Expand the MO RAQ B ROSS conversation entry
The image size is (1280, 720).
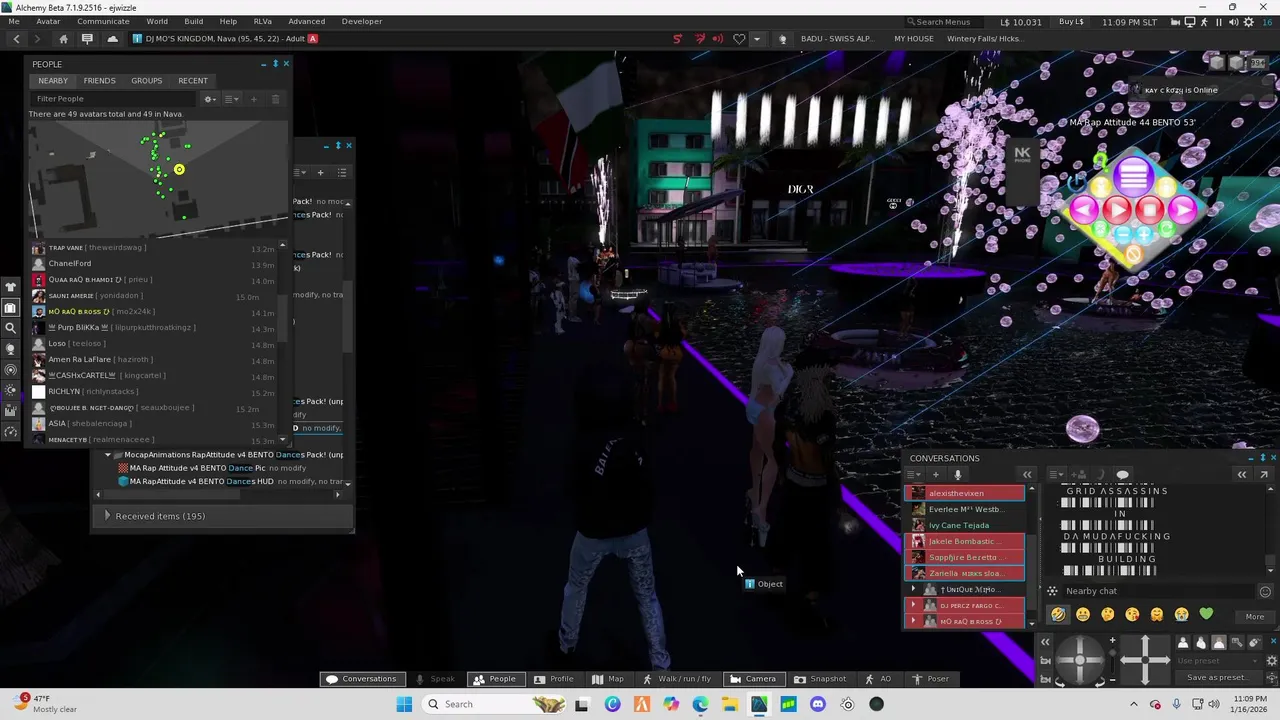(913, 622)
